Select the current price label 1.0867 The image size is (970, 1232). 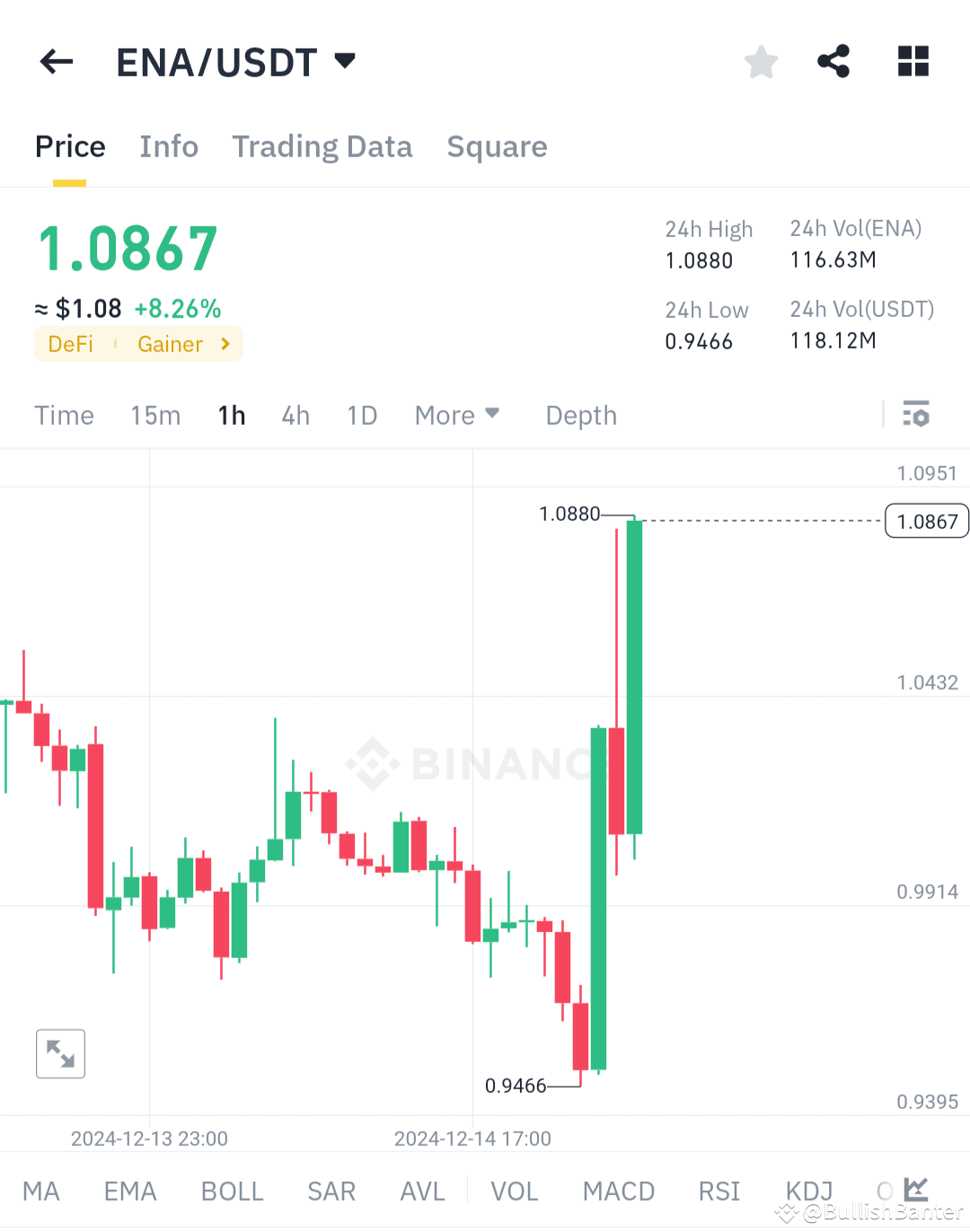click(x=926, y=521)
